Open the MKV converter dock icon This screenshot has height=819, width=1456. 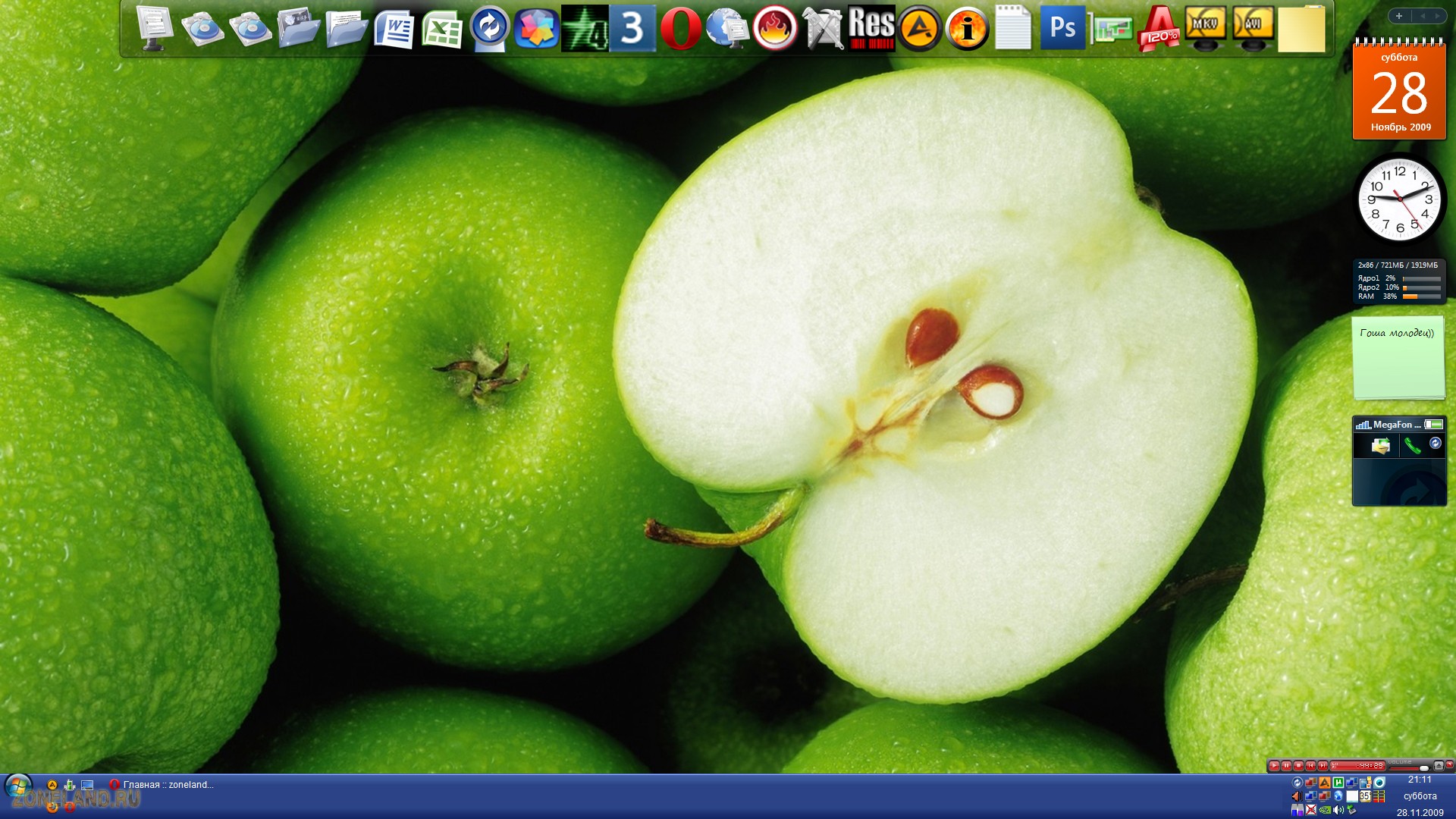tap(1206, 29)
